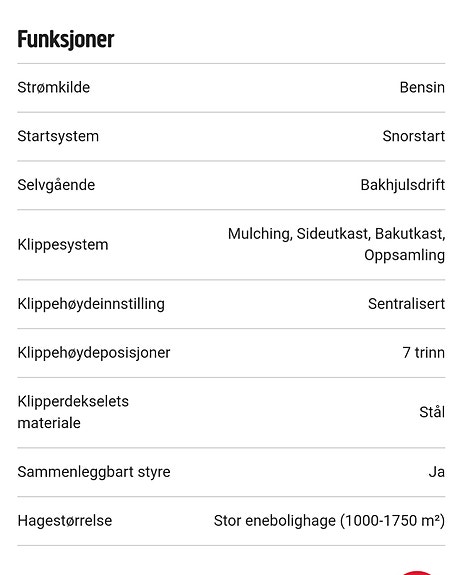Select the Strømkilde label
463x575 pixels.
(54, 88)
